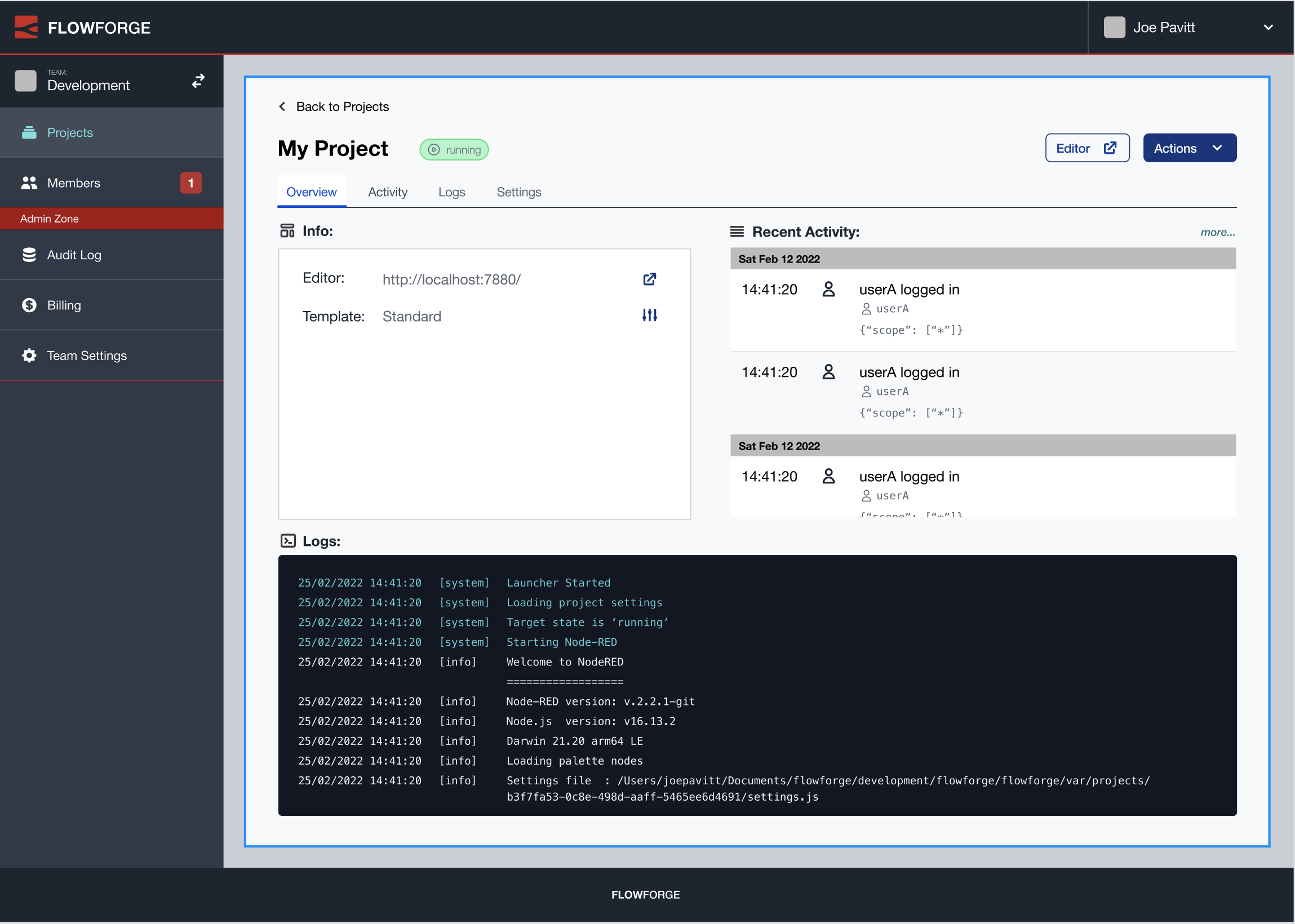Toggle the running status badge

pos(454,150)
